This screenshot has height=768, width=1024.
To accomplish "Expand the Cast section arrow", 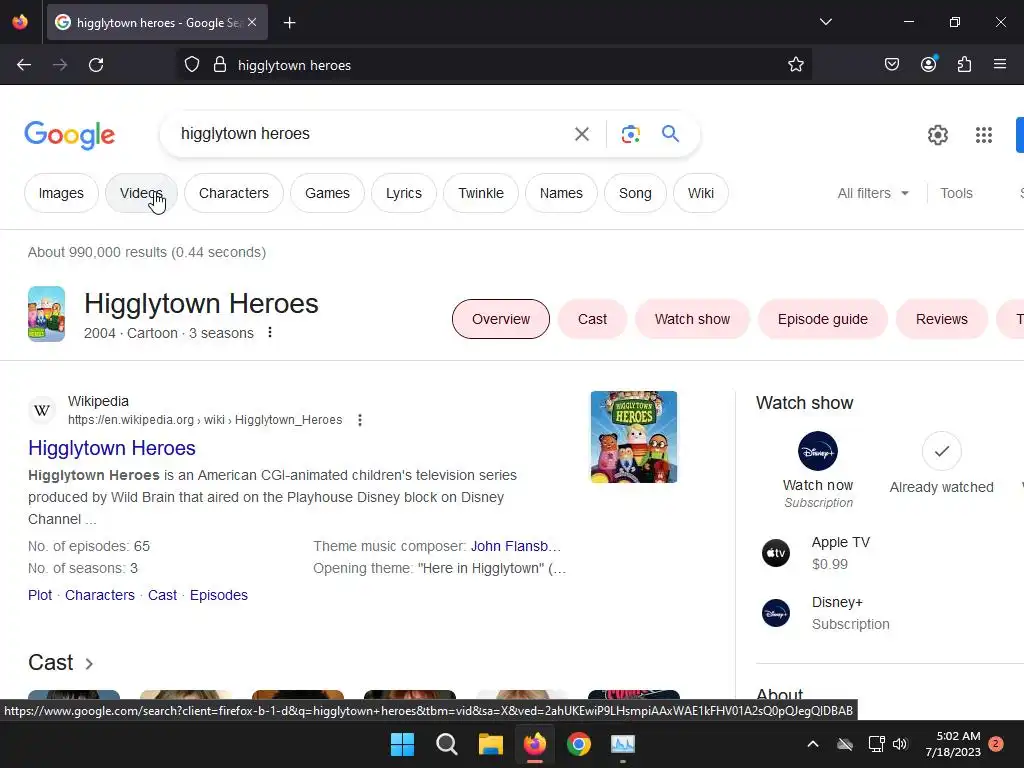I will [x=89, y=664].
